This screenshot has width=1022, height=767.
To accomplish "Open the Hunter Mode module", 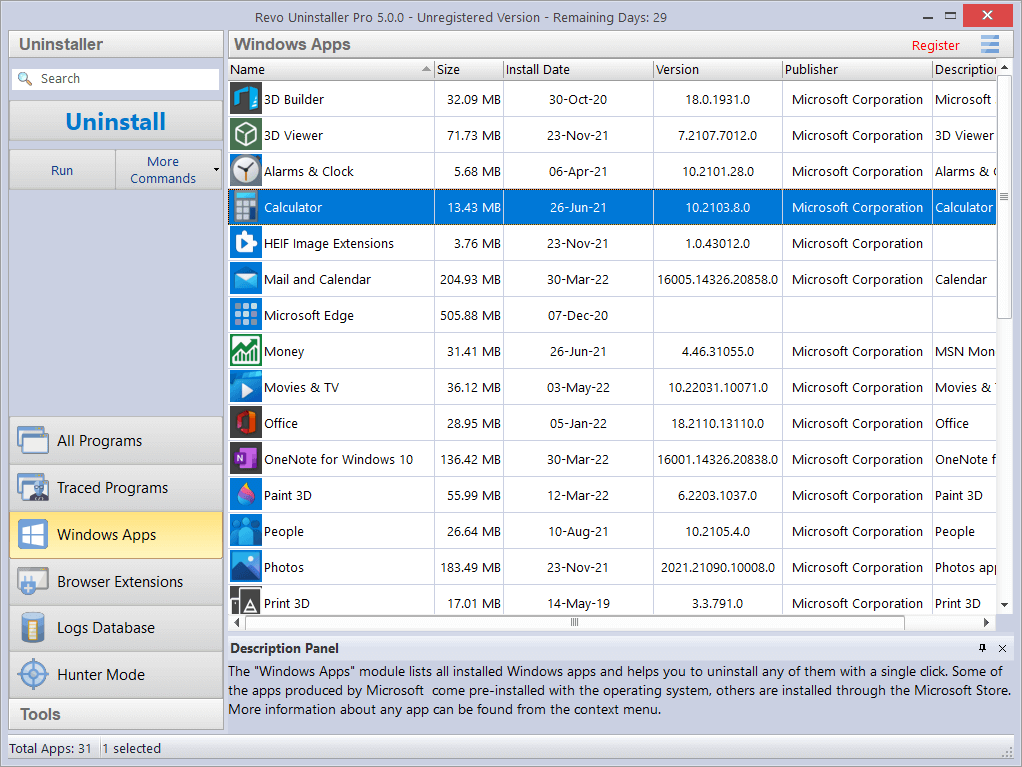I will pyautogui.click(x=115, y=675).
